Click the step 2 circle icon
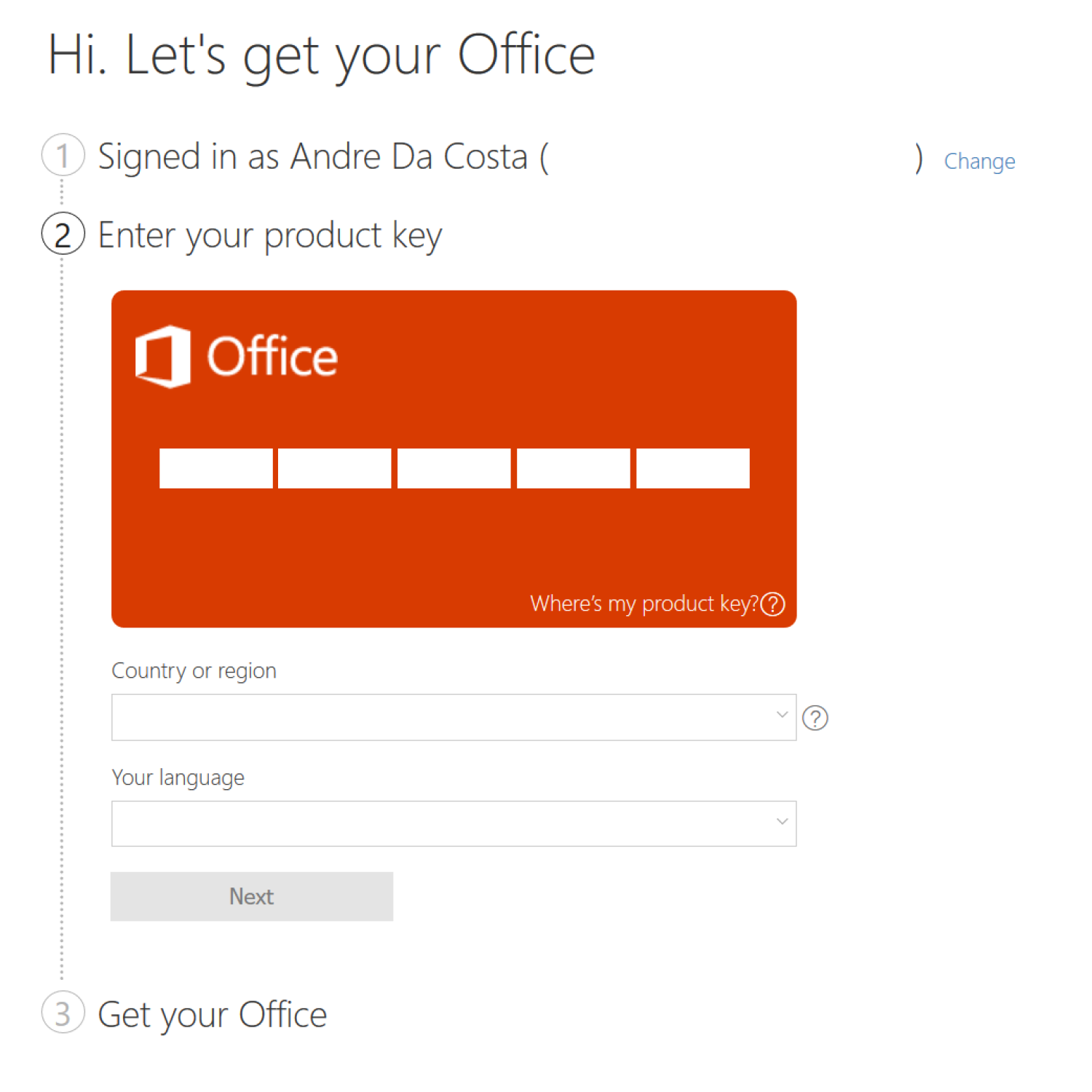The height and width of the screenshot is (1092, 1092). click(x=63, y=234)
